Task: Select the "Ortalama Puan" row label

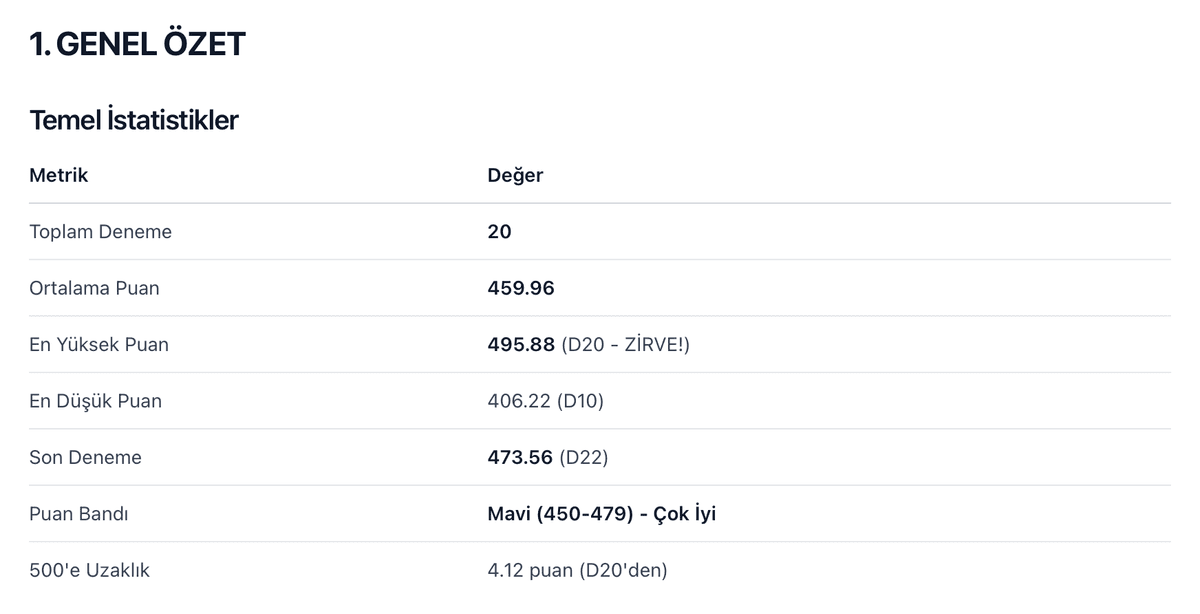Action: pos(95,289)
